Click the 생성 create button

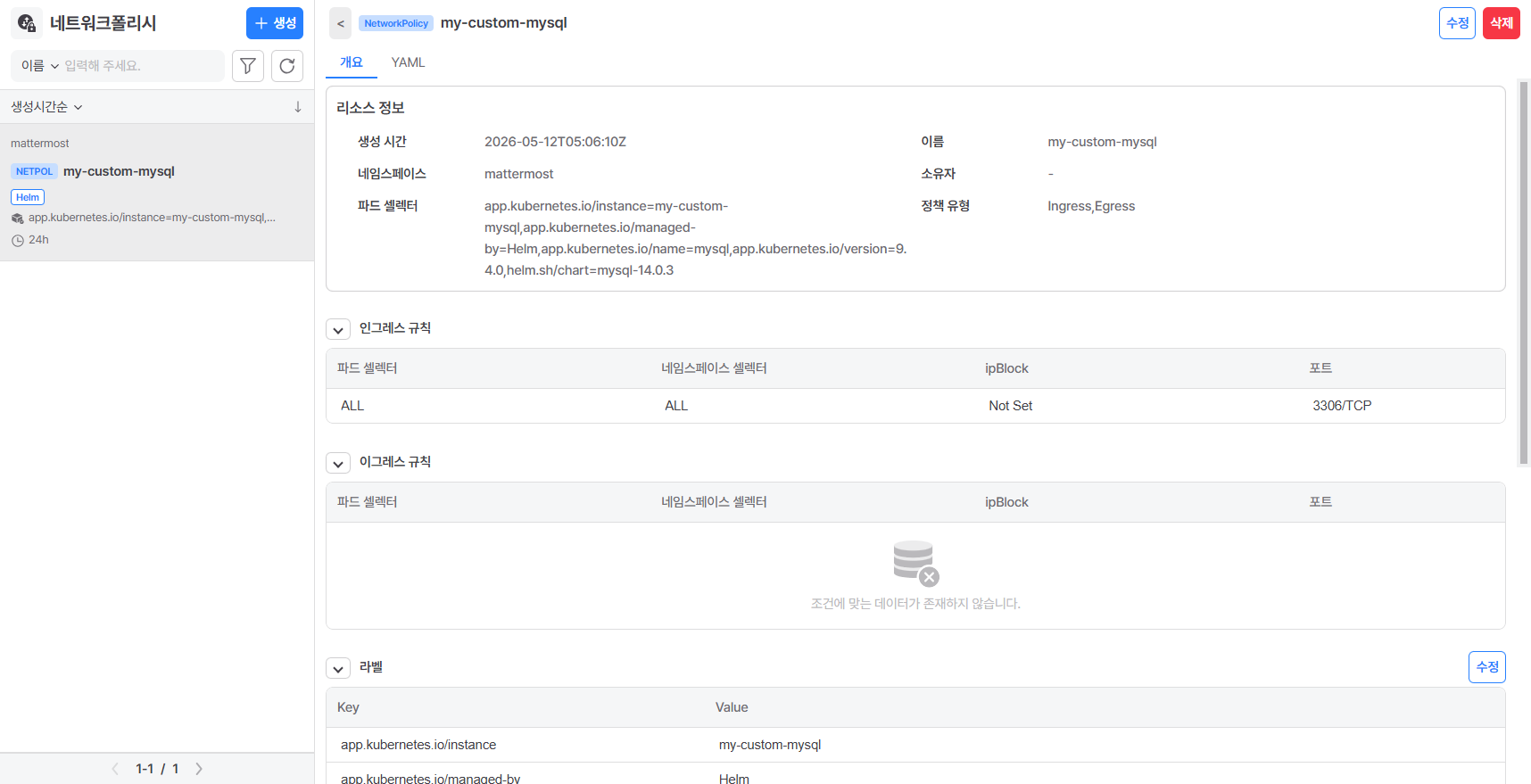tap(275, 23)
